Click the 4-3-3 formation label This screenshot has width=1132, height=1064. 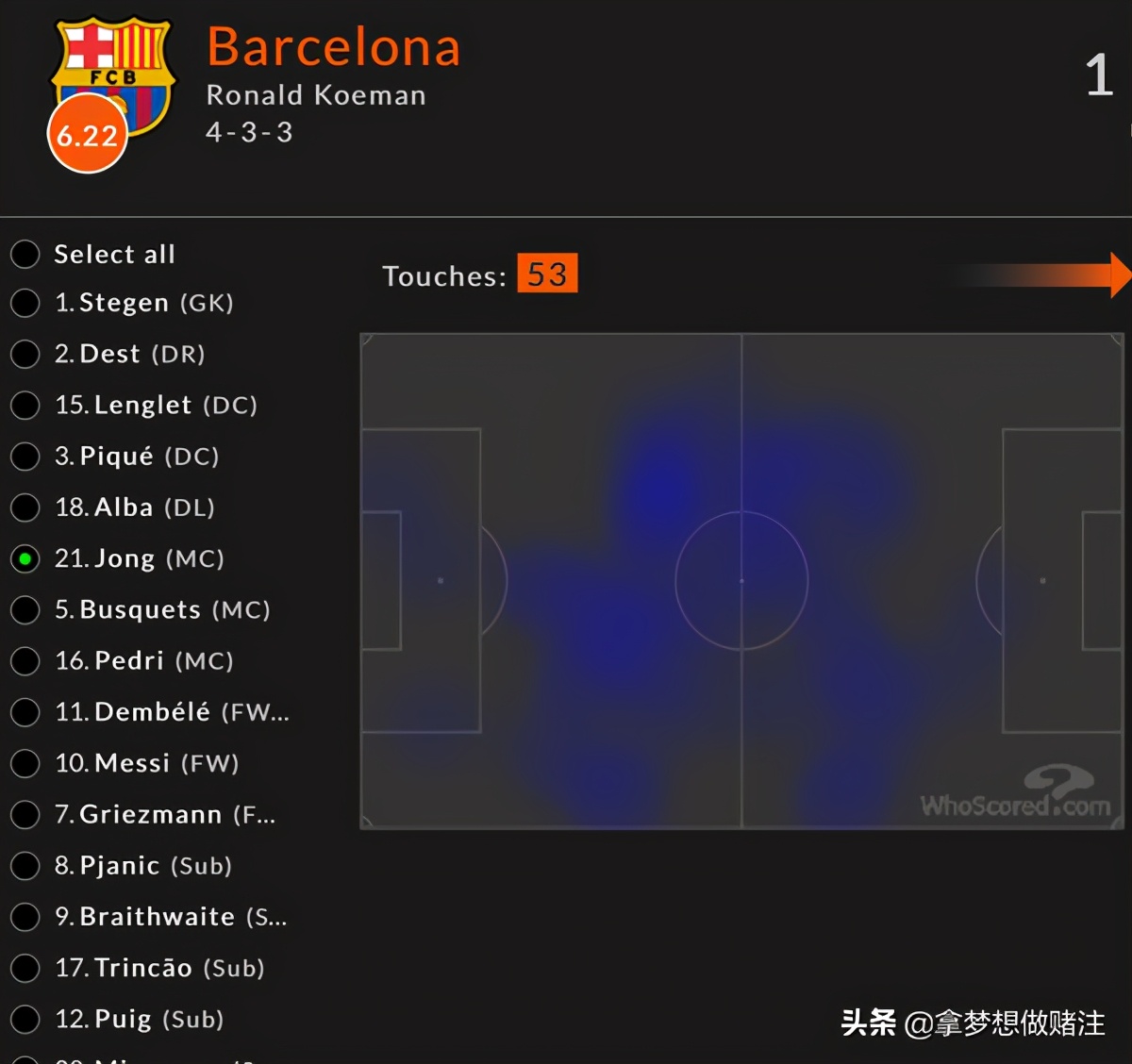click(x=249, y=132)
